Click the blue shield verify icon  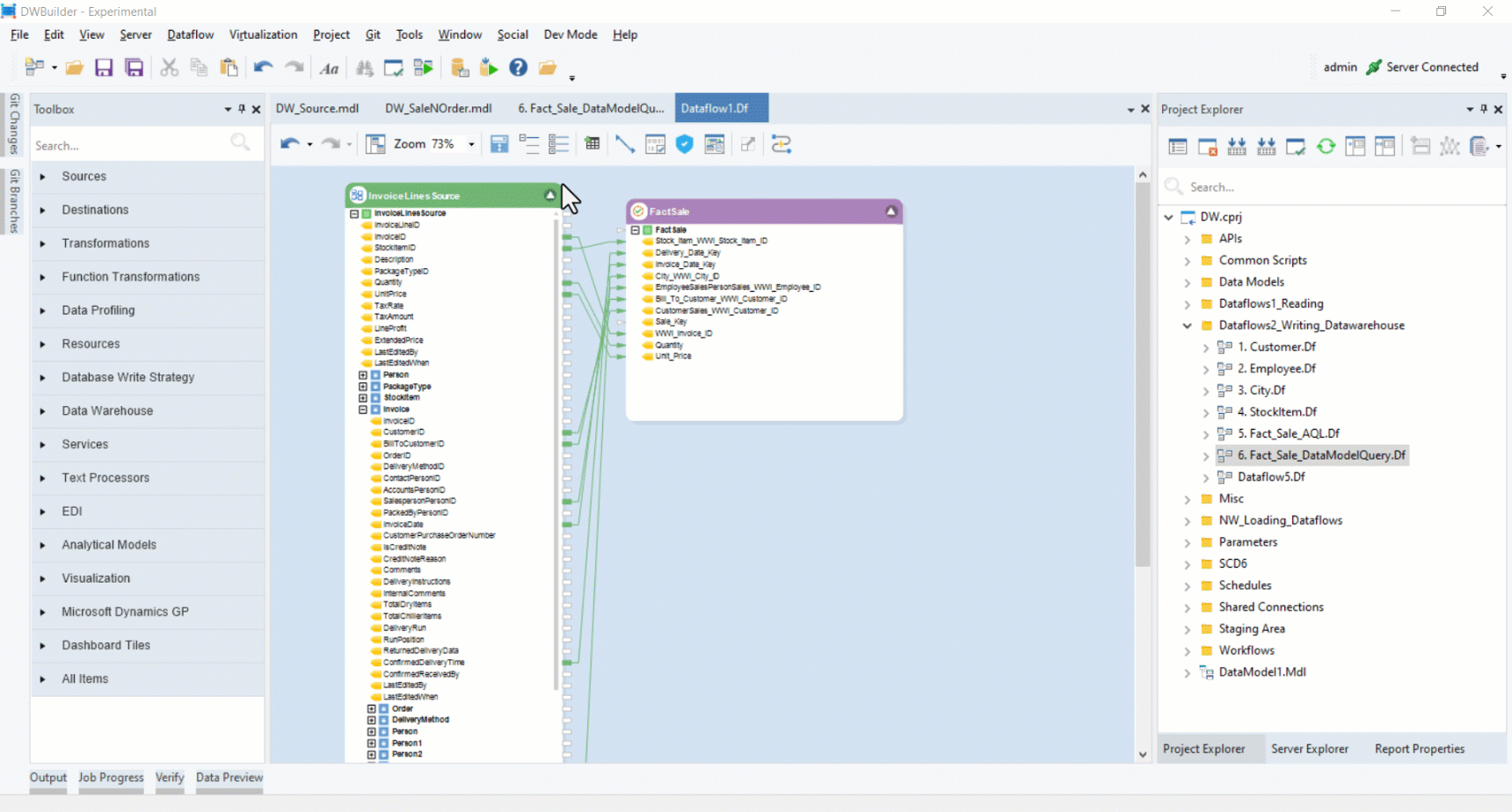point(685,144)
